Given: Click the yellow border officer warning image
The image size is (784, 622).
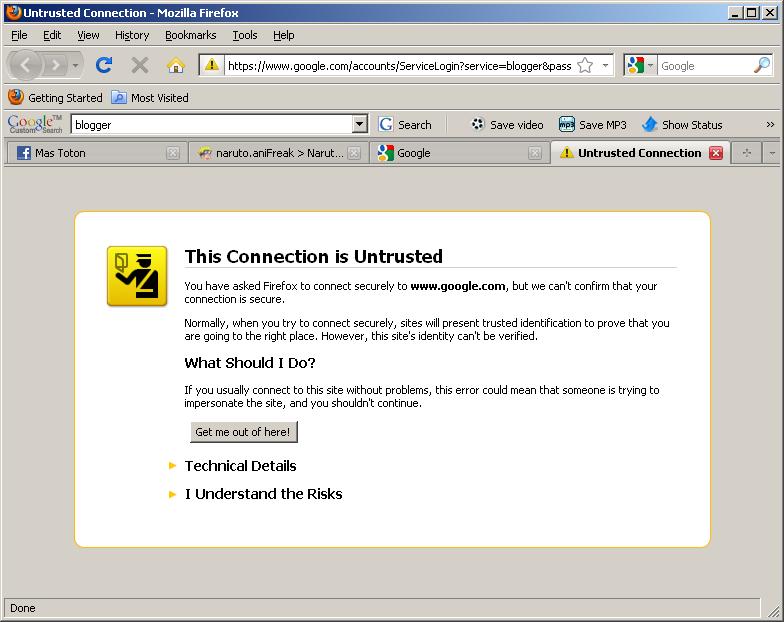Looking at the screenshot, I should point(136,276).
